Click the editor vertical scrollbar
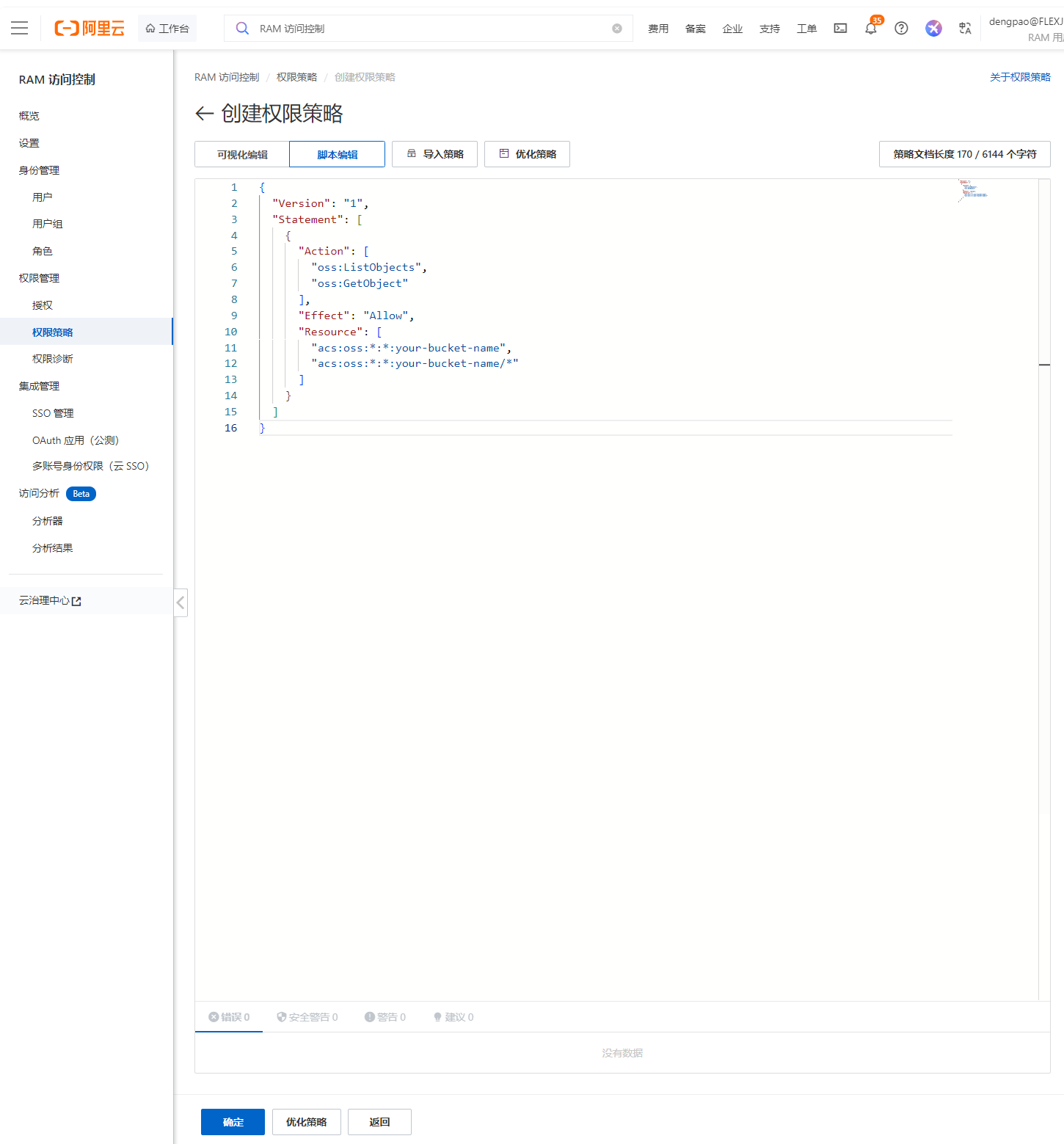This screenshot has width=1064, height=1144. (1044, 589)
